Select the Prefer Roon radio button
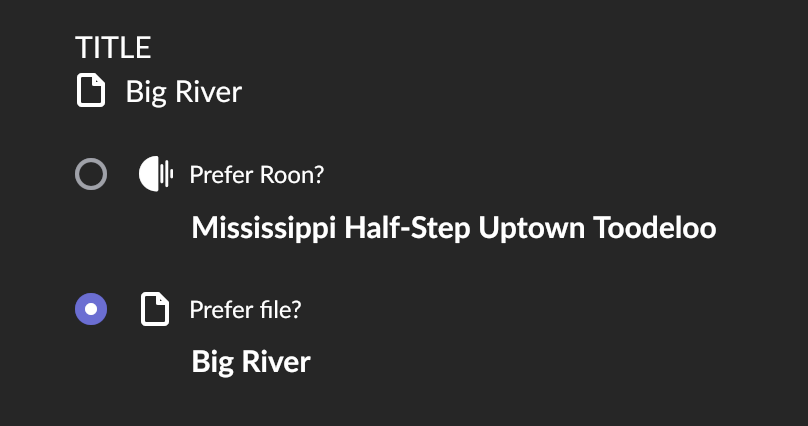 (91, 175)
